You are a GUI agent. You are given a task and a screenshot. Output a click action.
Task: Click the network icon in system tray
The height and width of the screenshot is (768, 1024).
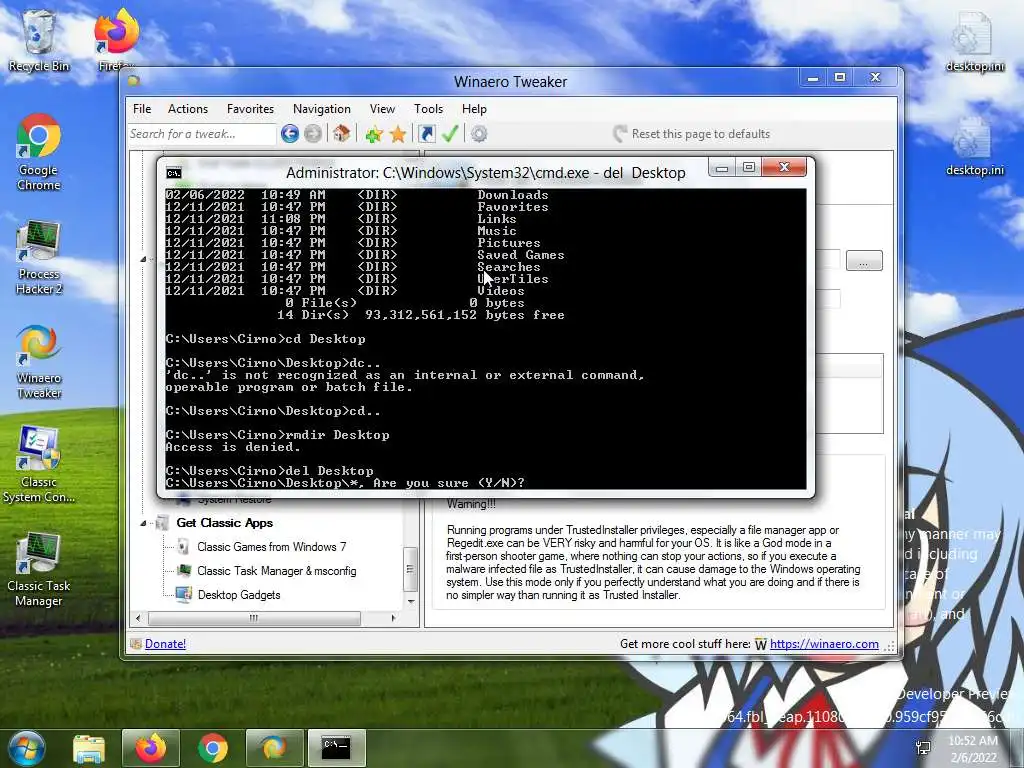923,748
